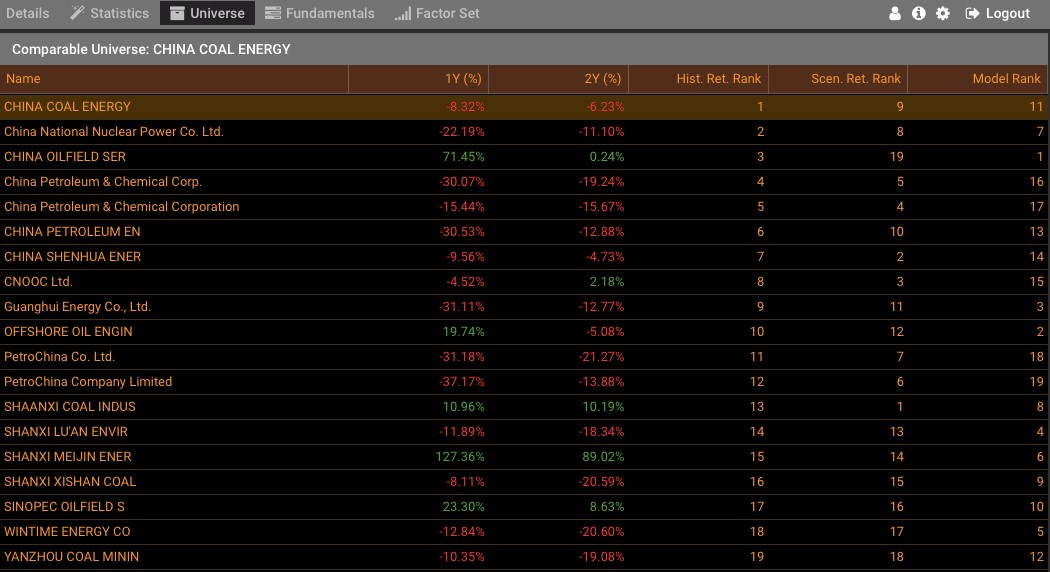
Task: Click the -37.17% 1Y value
Action: pyautogui.click(x=462, y=382)
